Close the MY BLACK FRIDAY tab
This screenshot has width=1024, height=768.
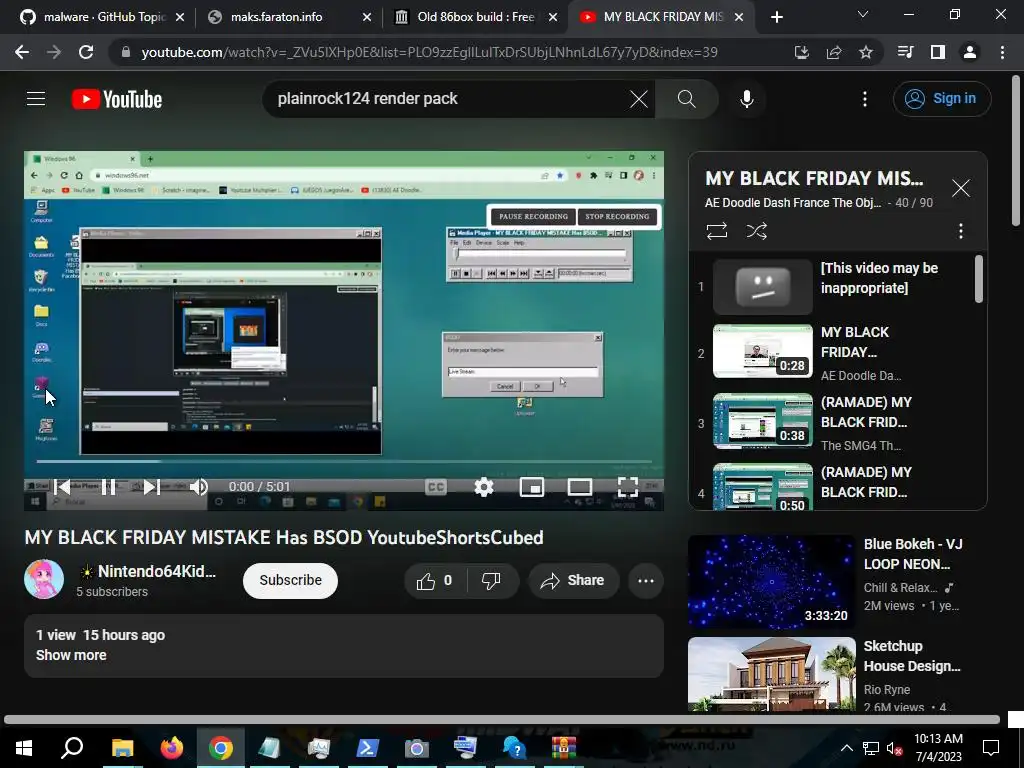tap(739, 17)
